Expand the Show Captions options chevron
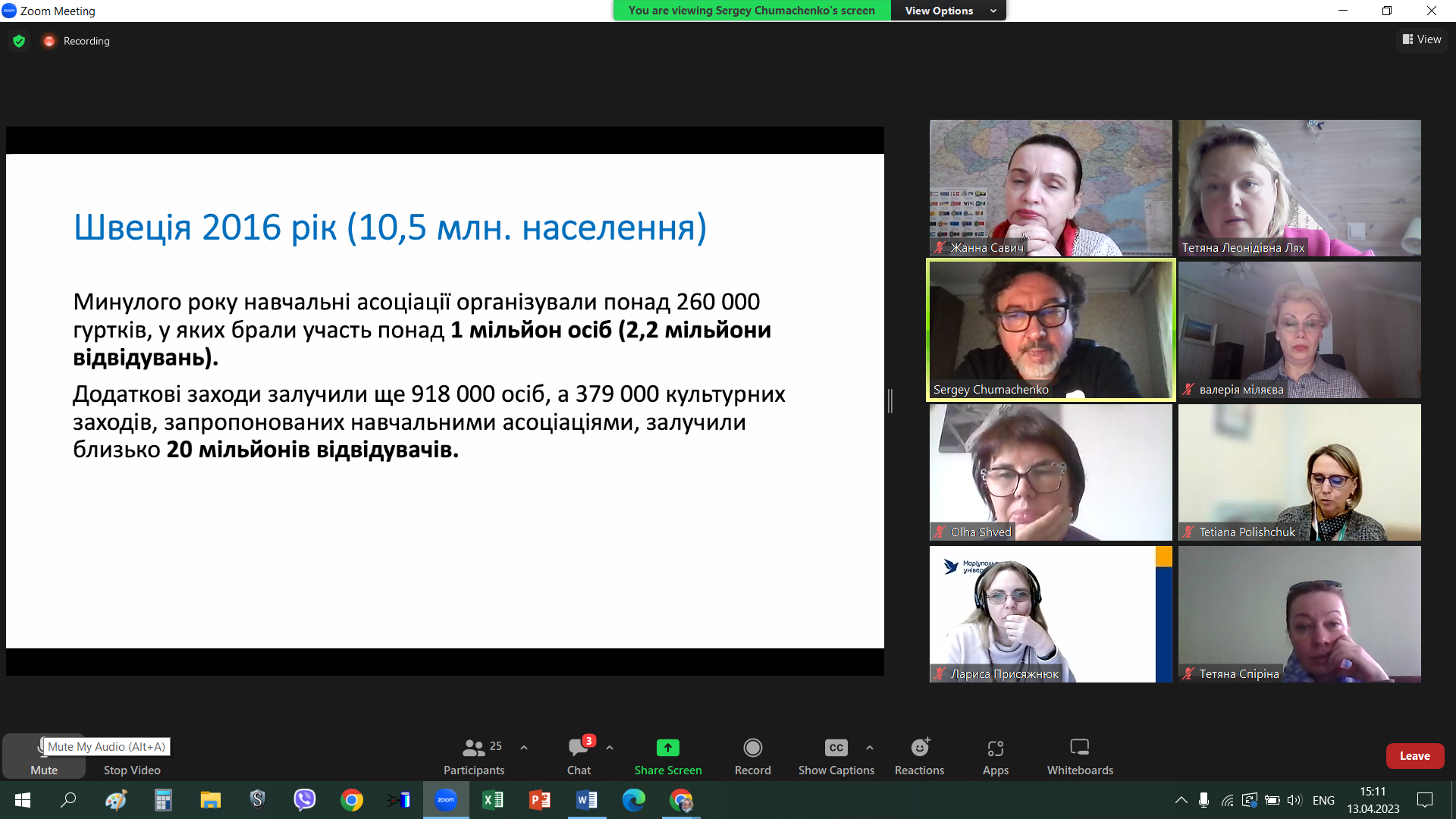 (x=870, y=748)
